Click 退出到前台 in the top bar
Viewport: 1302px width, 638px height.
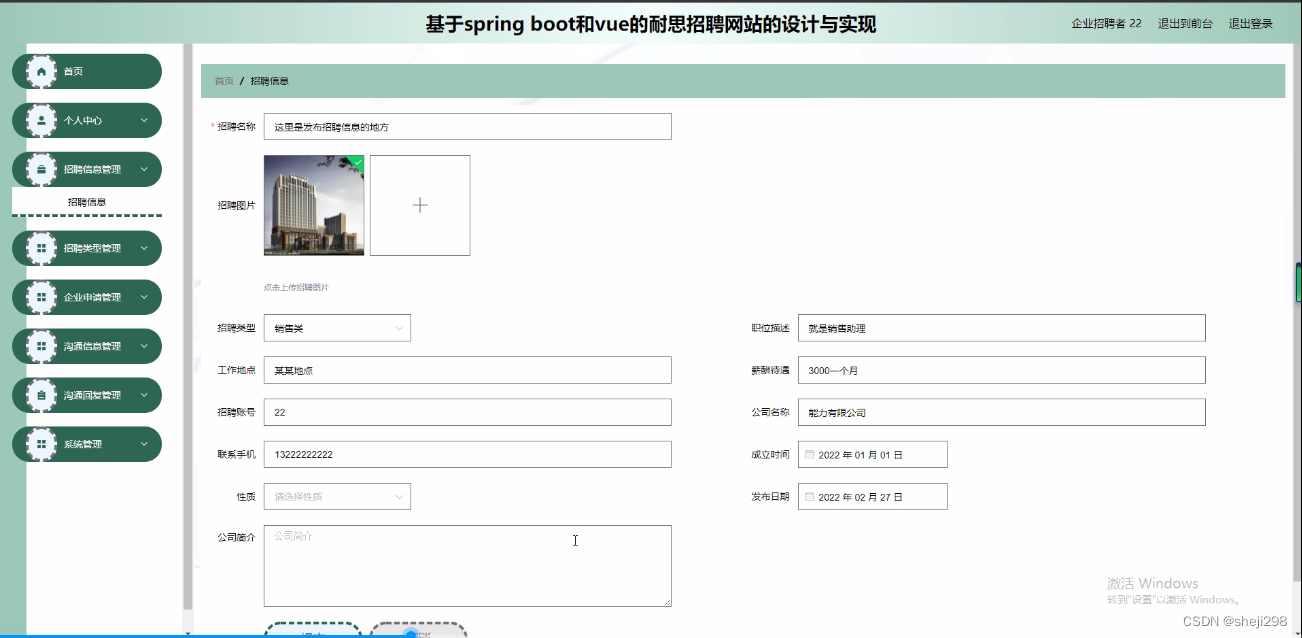pyautogui.click(x=1185, y=22)
